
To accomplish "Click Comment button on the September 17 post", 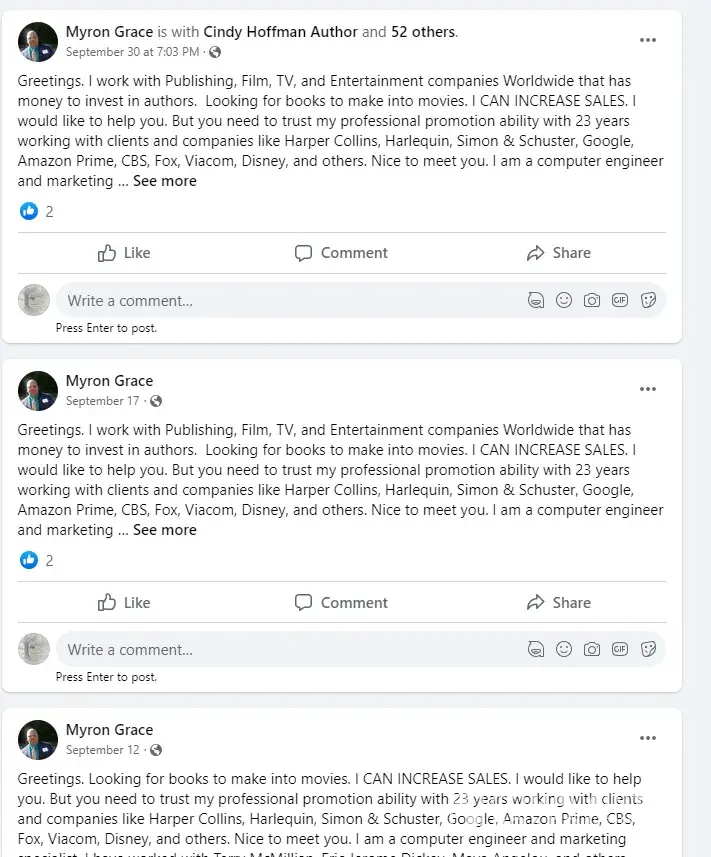I will 341,602.
